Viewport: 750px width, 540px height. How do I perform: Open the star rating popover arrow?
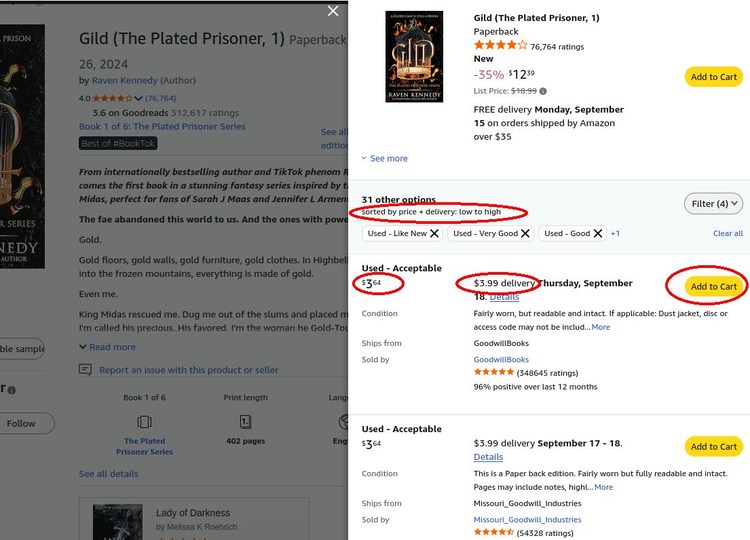point(139,98)
